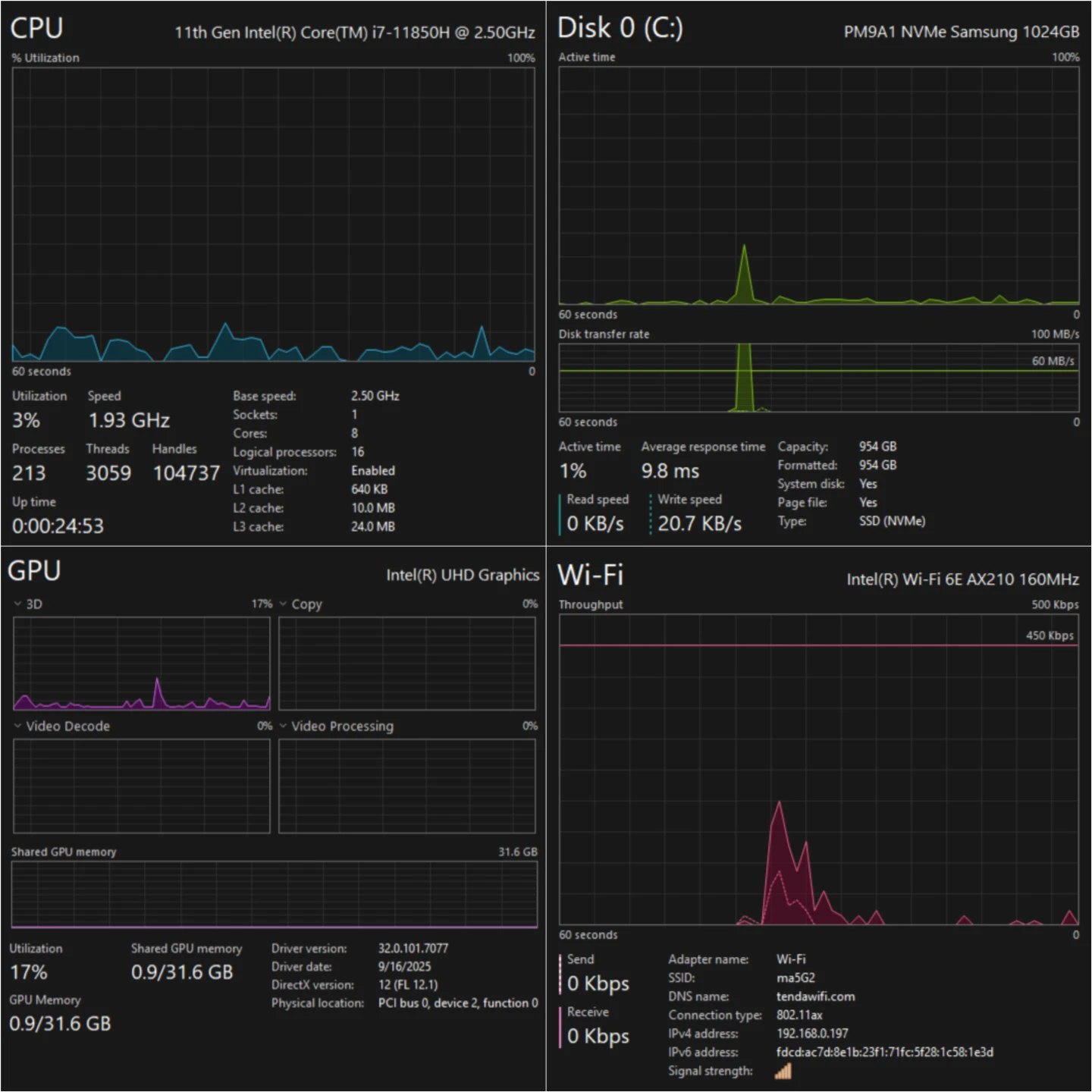Click the Shared GPU memory usage bar

(274, 894)
